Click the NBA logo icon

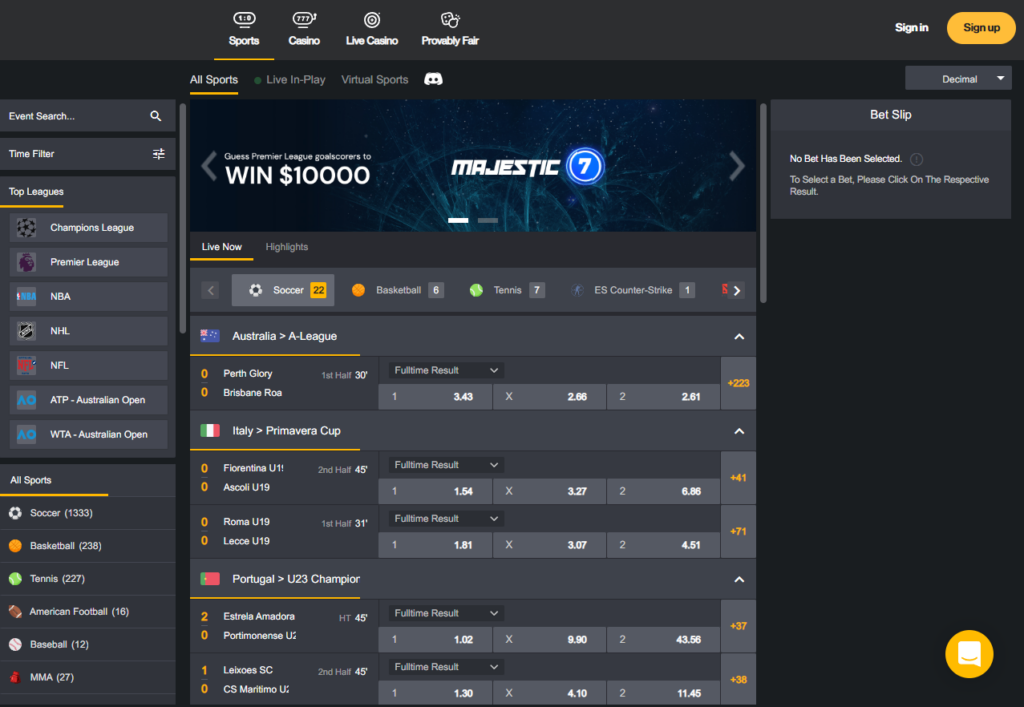tap(26, 296)
